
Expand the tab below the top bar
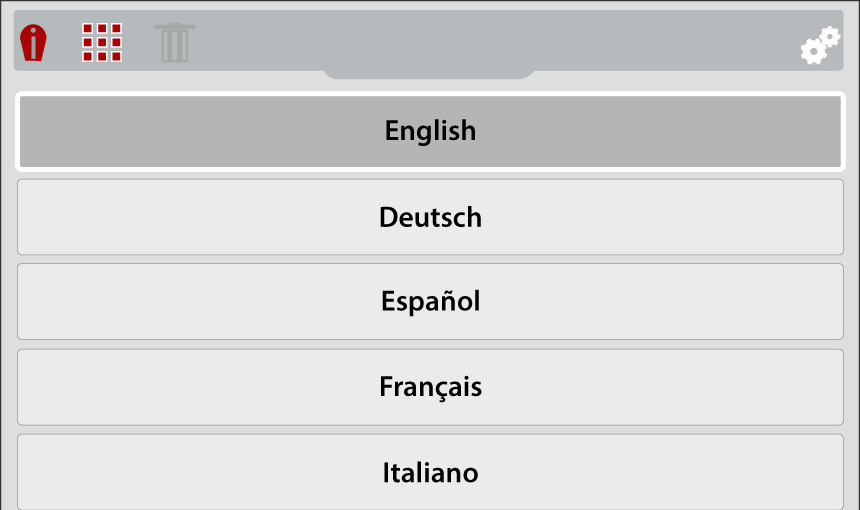(430, 73)
